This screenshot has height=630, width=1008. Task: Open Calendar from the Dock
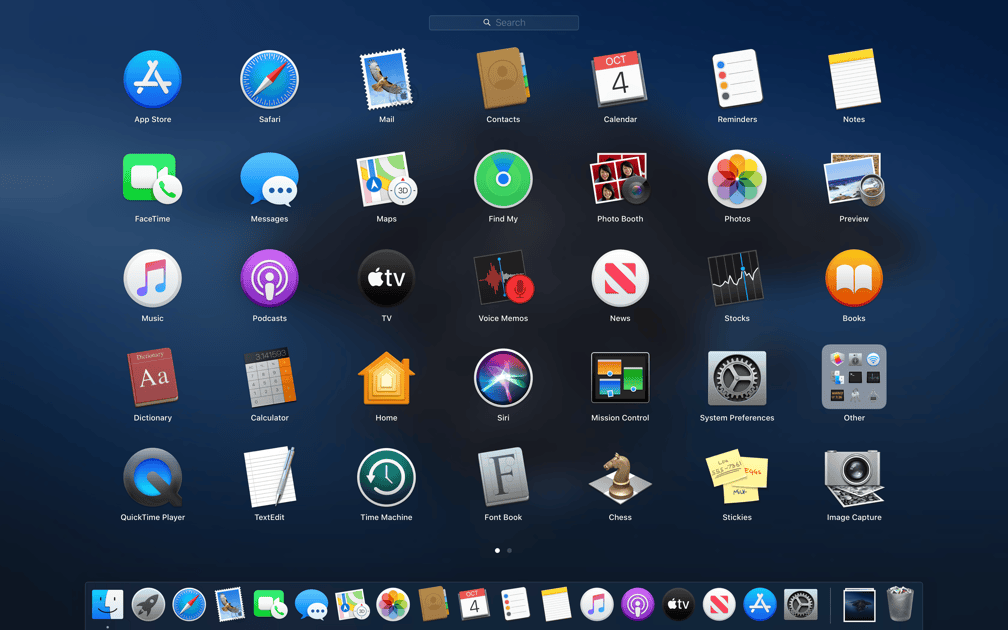474,604
